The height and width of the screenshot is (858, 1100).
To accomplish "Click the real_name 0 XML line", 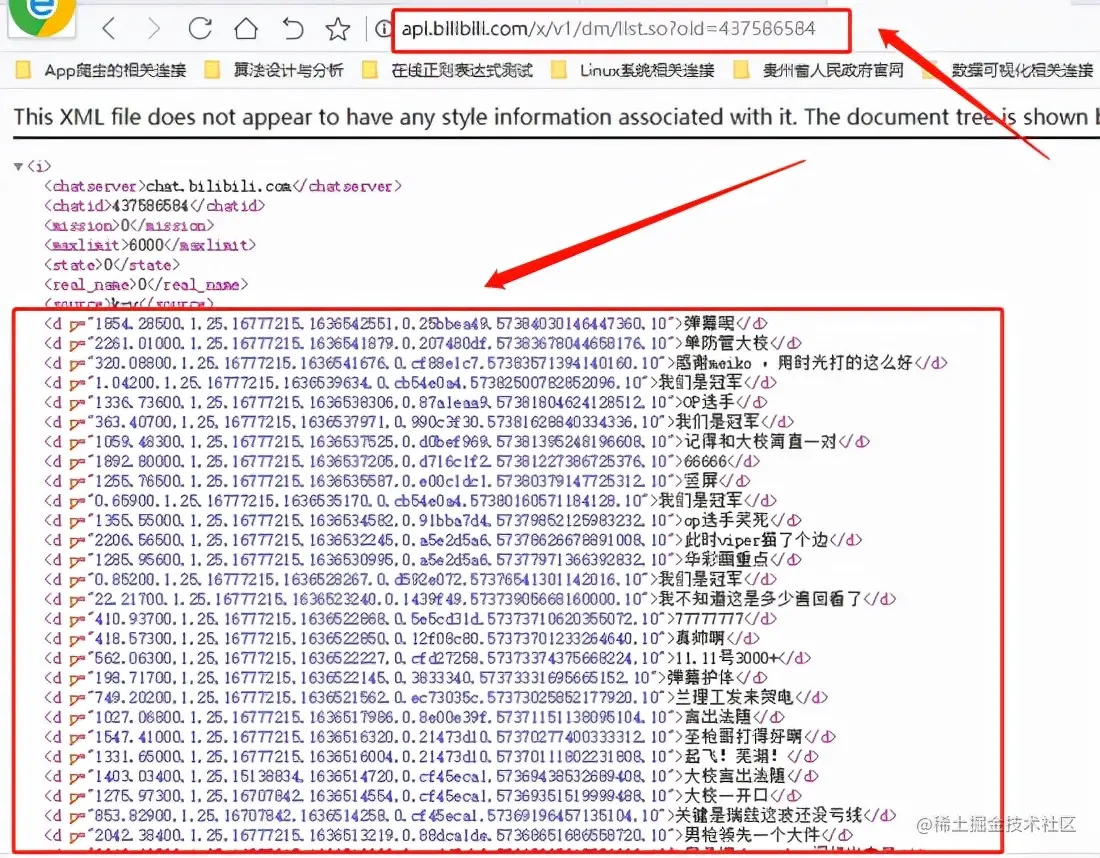I will [146, 284].
